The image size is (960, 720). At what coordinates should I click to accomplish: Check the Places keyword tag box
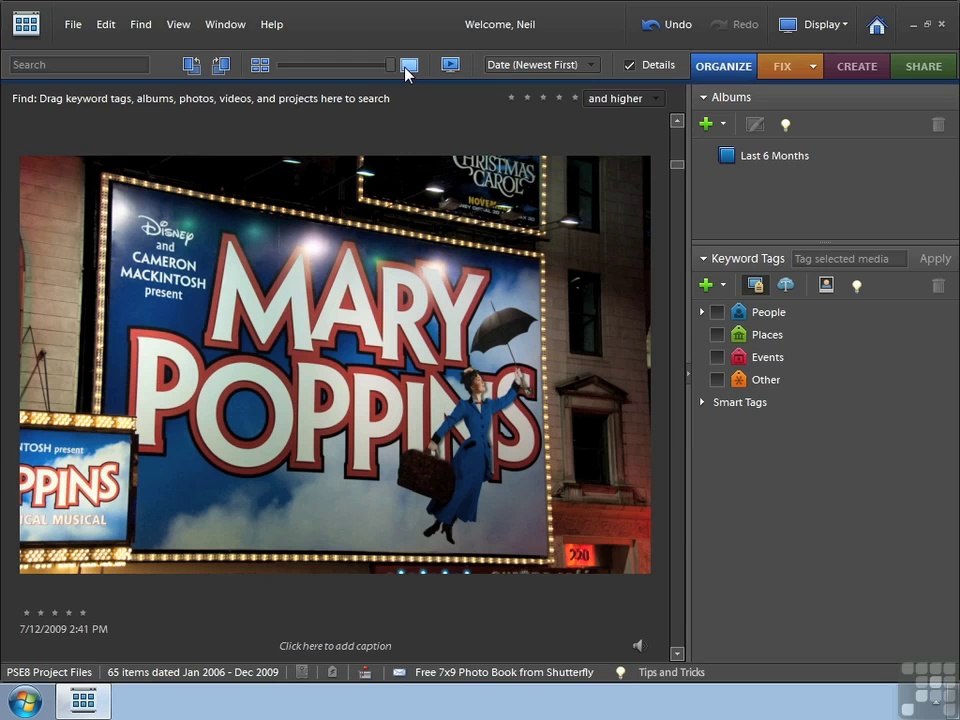(x=717, y=334)
